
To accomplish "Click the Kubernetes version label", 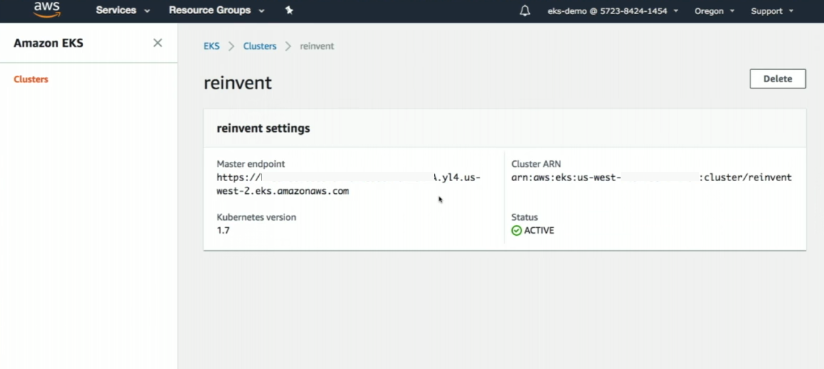I will pos(256,217).
